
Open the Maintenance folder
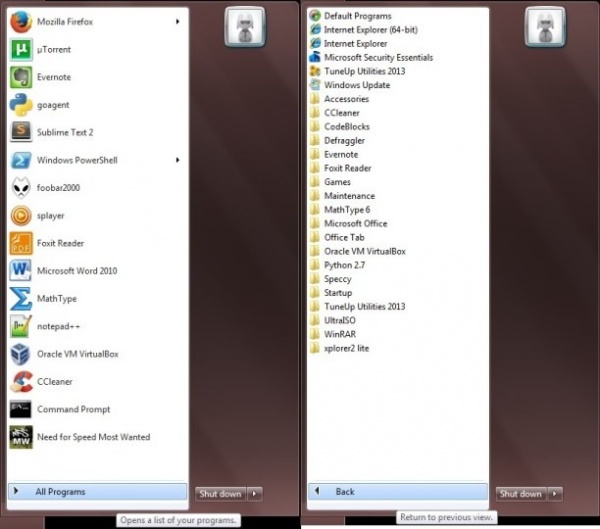coord(398,196)
